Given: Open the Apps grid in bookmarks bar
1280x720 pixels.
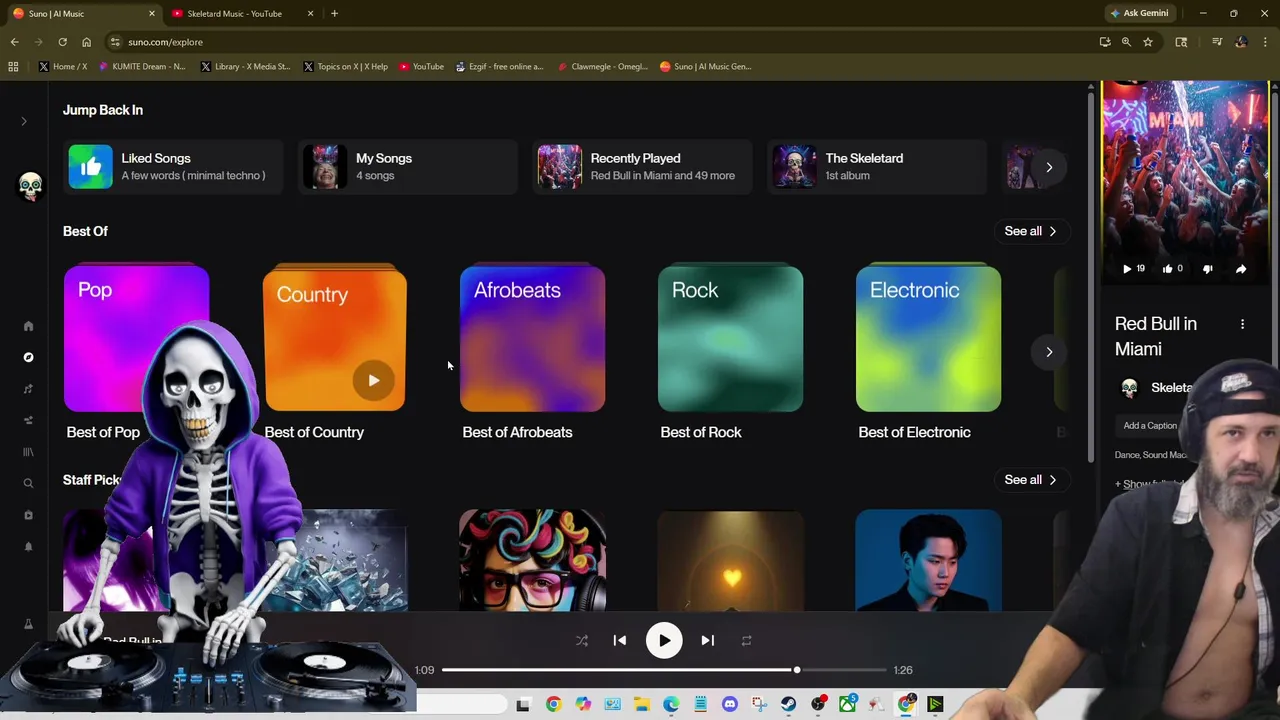Looking at the screenshot, I should click(x=13, y=67).
